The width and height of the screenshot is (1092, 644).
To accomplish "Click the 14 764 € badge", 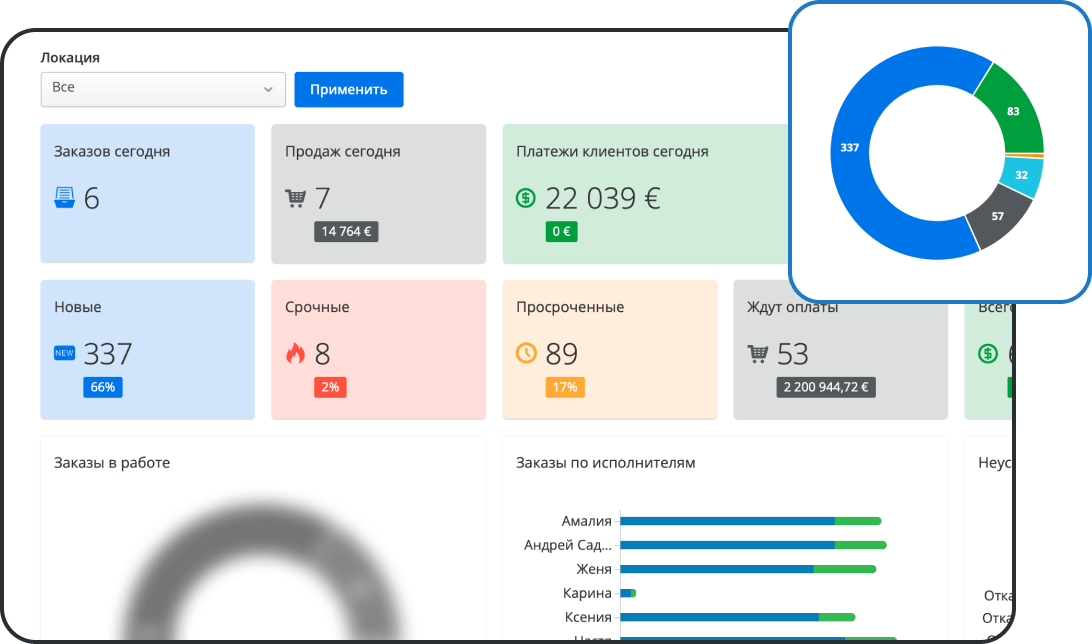I will [x=346, y=231].
